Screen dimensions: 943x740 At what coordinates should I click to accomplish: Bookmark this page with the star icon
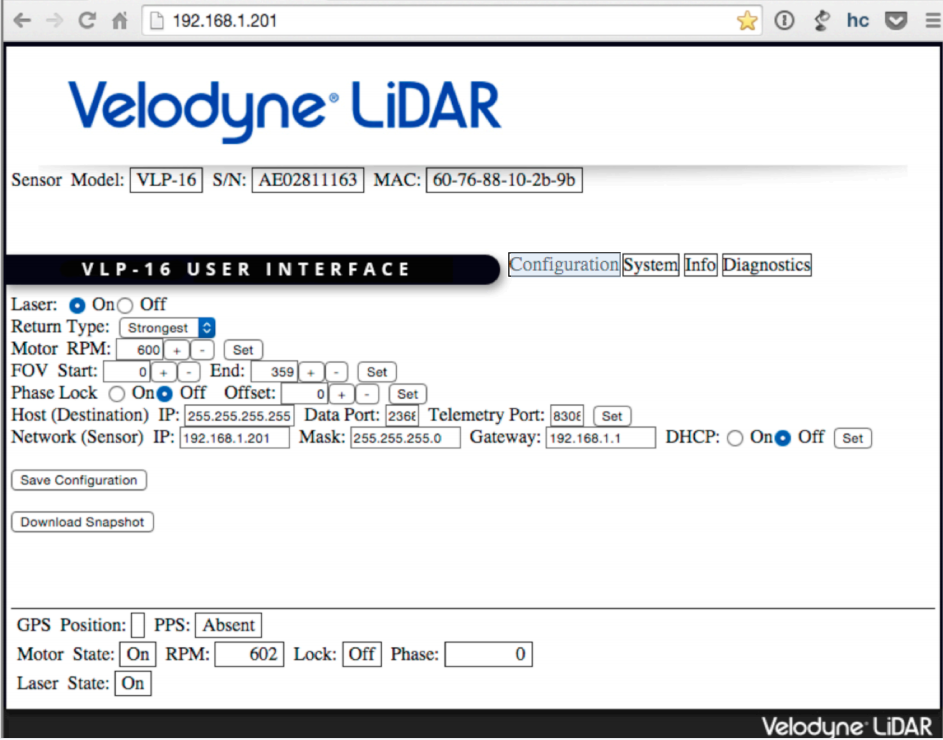[x=747, y=20]
